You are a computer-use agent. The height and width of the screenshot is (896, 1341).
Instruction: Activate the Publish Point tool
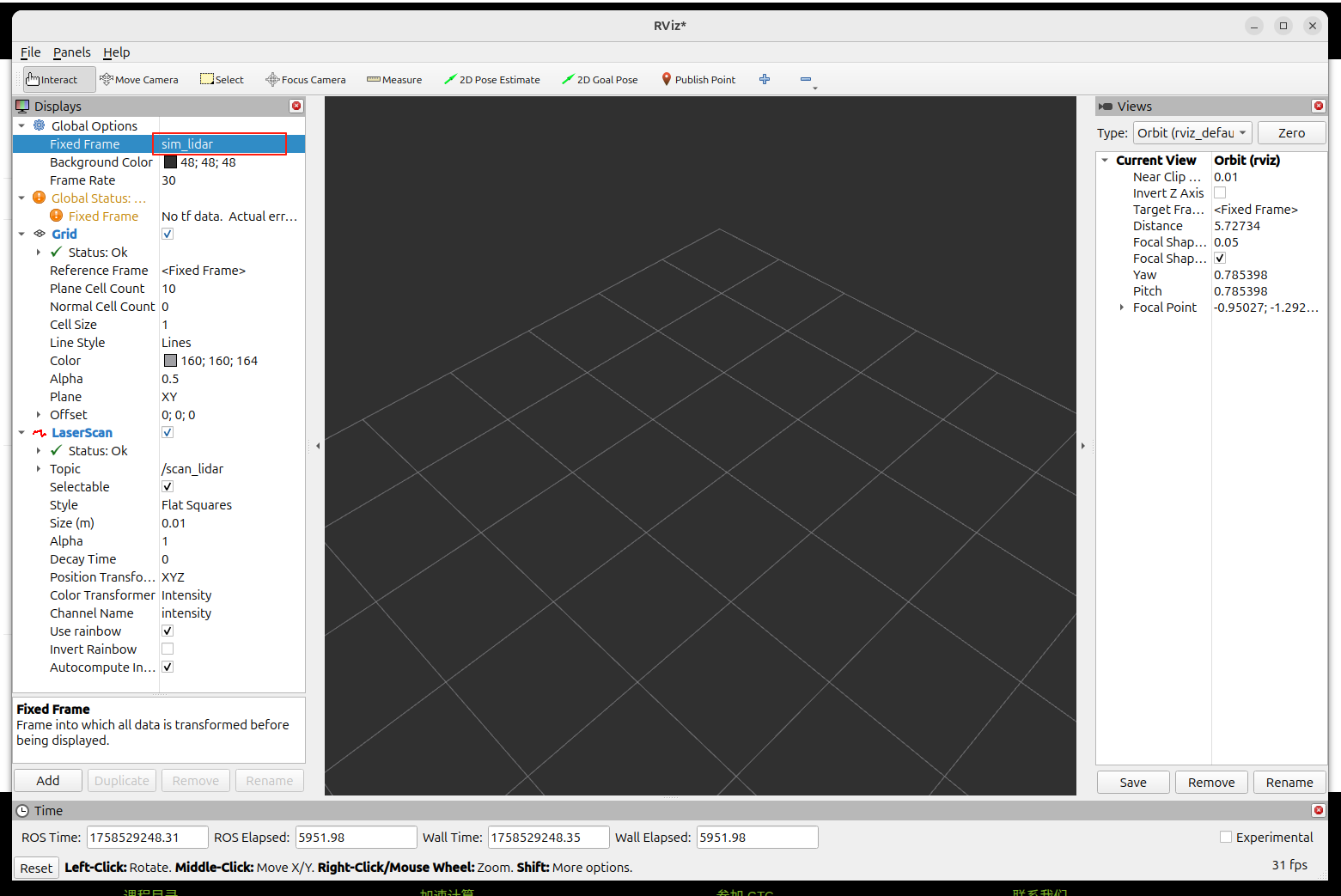click(x=698, y=80)
